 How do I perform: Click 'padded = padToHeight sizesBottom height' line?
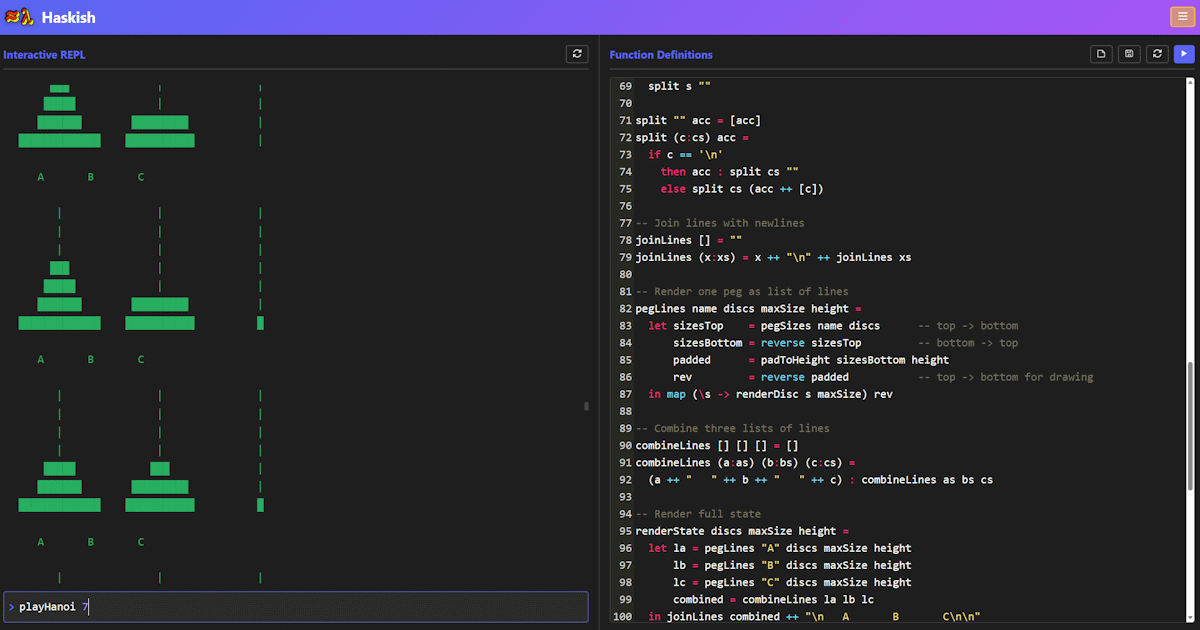(811, 360)
